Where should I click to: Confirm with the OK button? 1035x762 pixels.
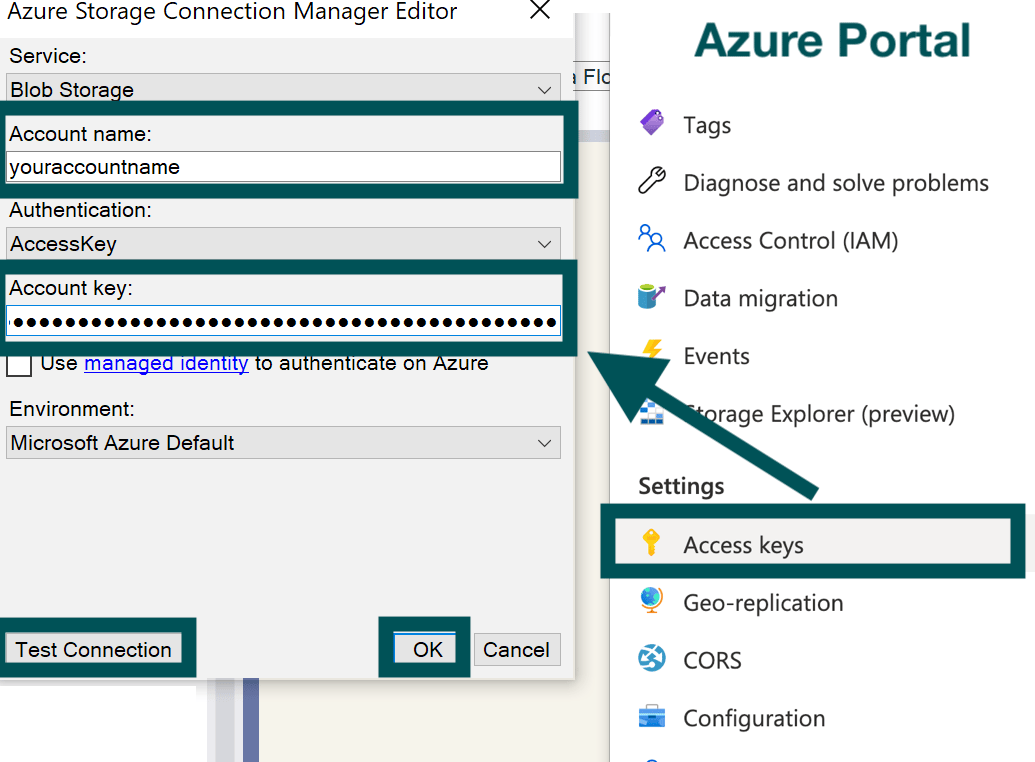coord(424,648)
